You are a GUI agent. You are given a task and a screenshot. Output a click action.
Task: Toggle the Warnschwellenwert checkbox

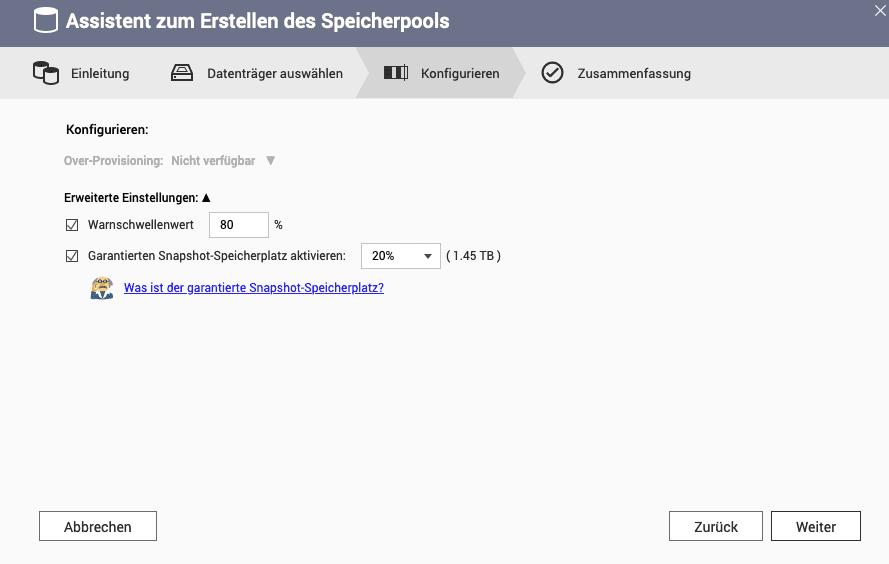(72, 225)
